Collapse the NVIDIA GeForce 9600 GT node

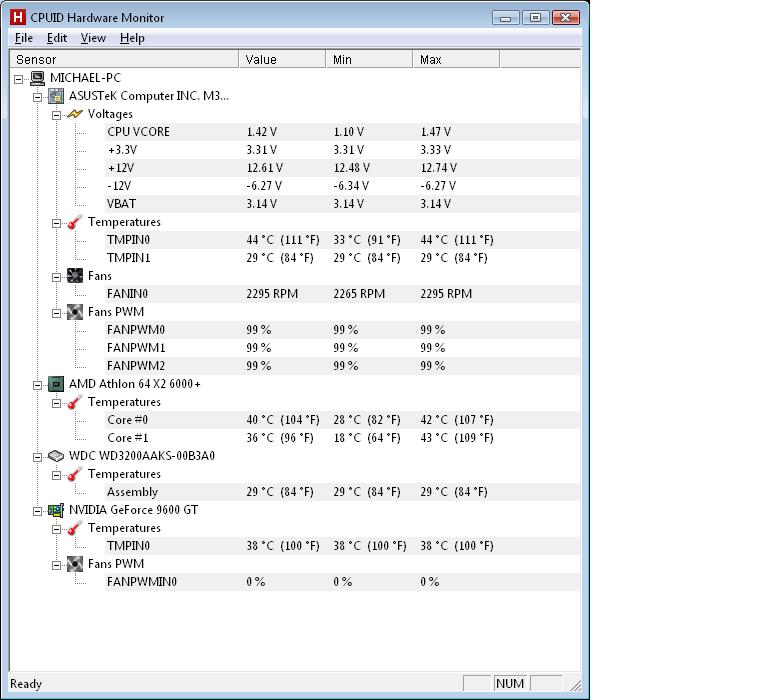(38, 511)
